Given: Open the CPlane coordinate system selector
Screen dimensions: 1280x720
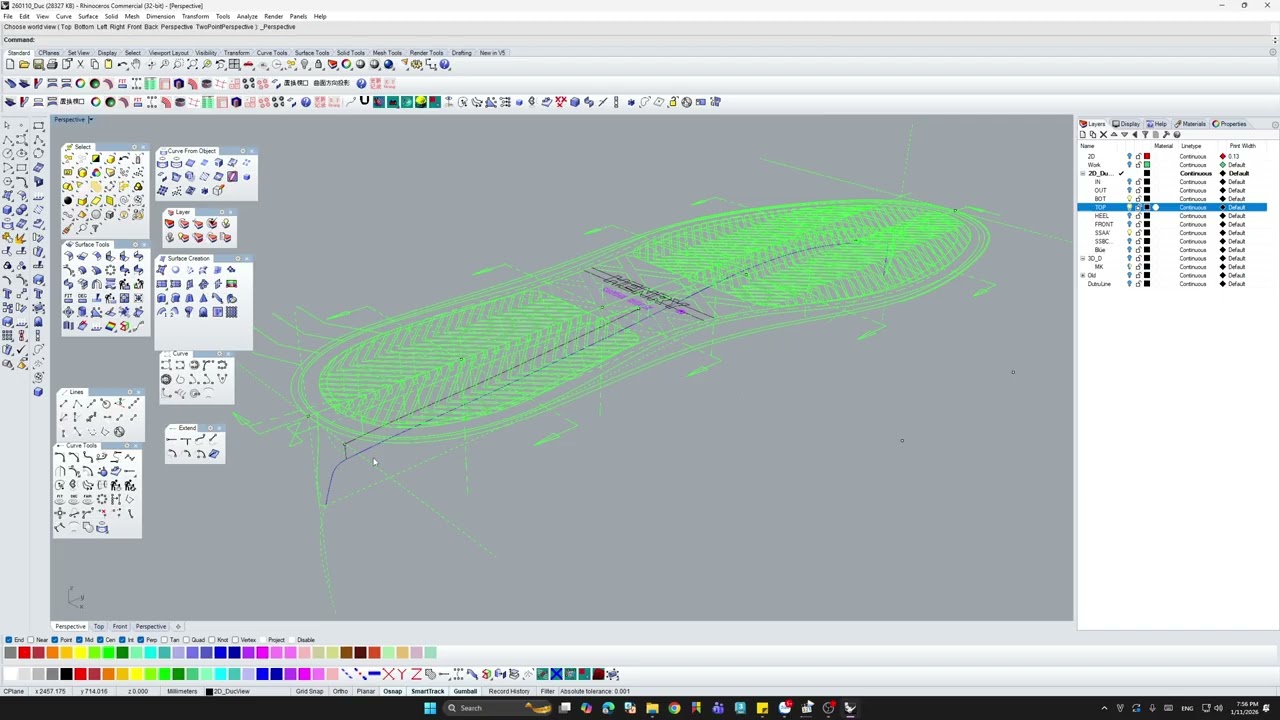Looking at the screenshot, I should pos(14,692).
